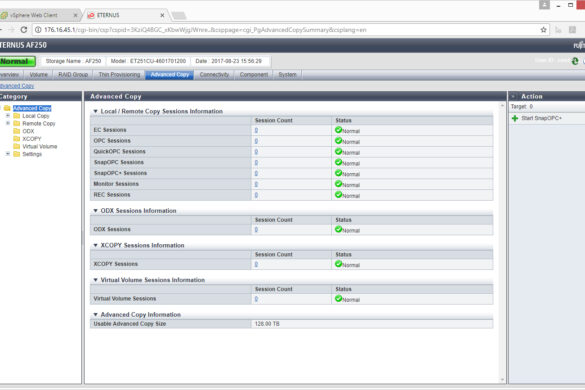
Task: Click the Advanced Copy breadcrumb link
Action: point(17,86)
